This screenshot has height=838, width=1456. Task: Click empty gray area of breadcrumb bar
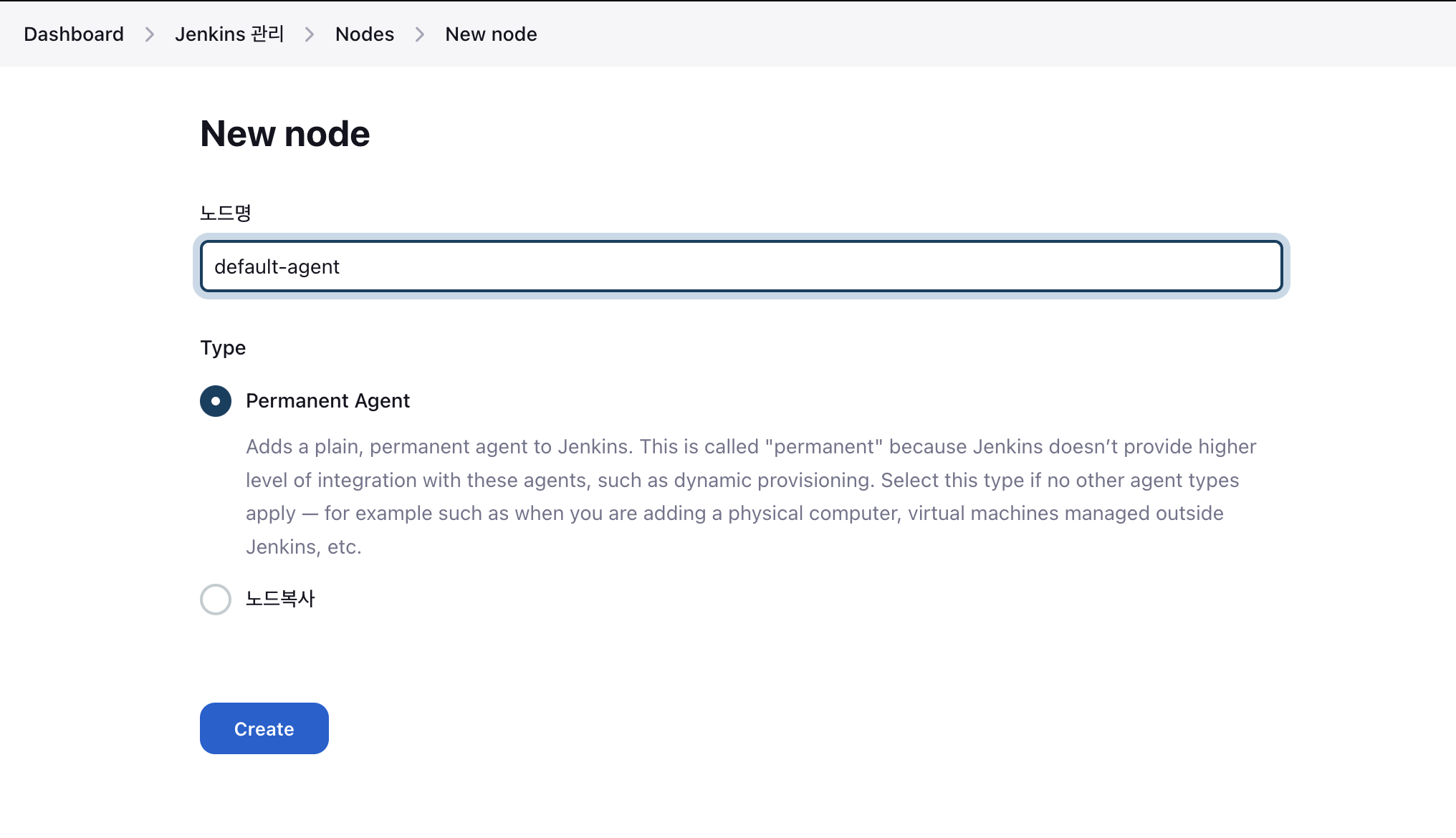tap(1003, 34)
